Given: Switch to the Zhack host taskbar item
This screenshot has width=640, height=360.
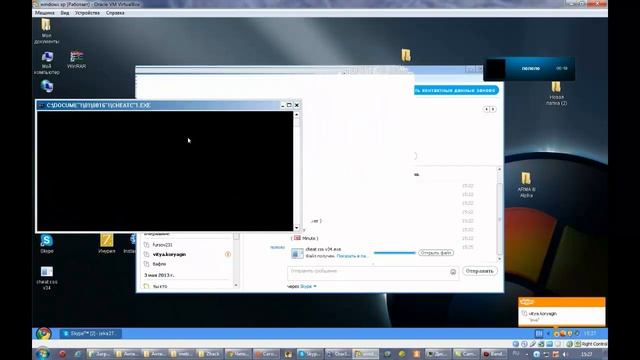Looking at the screenshot, I should 209,354.
